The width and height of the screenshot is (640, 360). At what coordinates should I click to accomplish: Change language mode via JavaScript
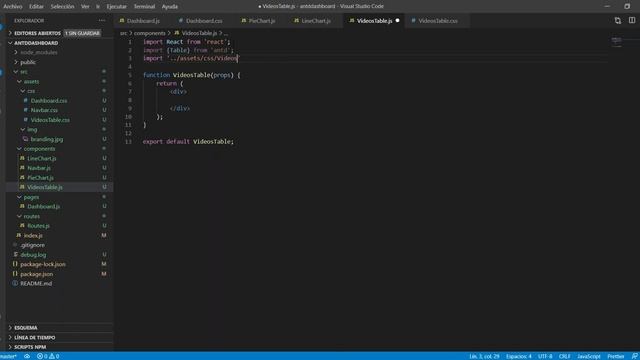point(589,356)
